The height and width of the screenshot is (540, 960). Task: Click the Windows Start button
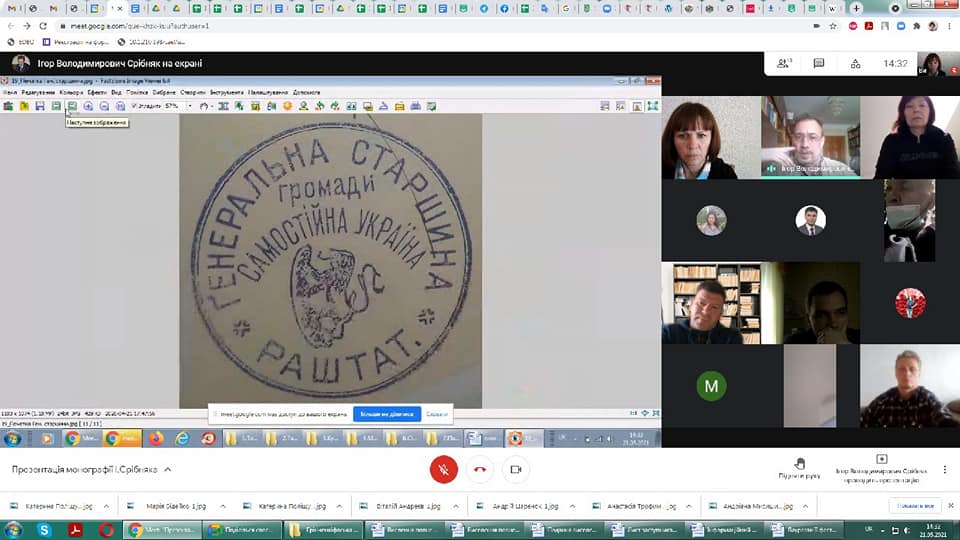coord(14,529)
